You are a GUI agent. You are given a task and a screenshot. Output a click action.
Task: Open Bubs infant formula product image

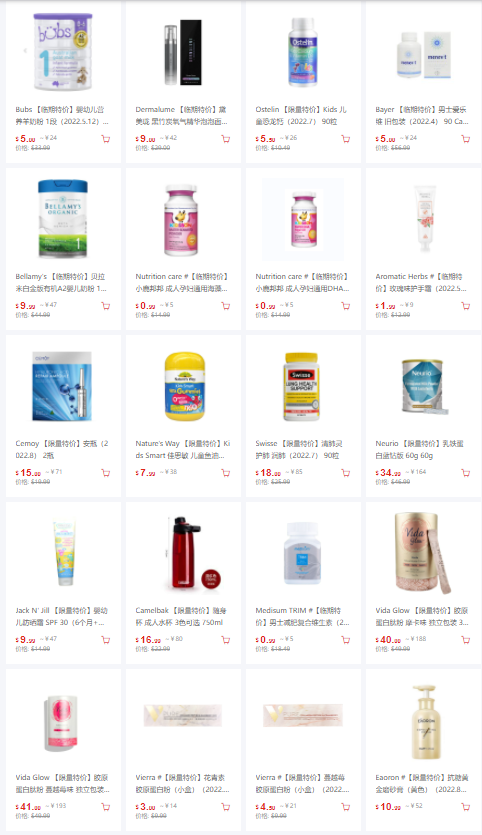[x=63, y=52]
